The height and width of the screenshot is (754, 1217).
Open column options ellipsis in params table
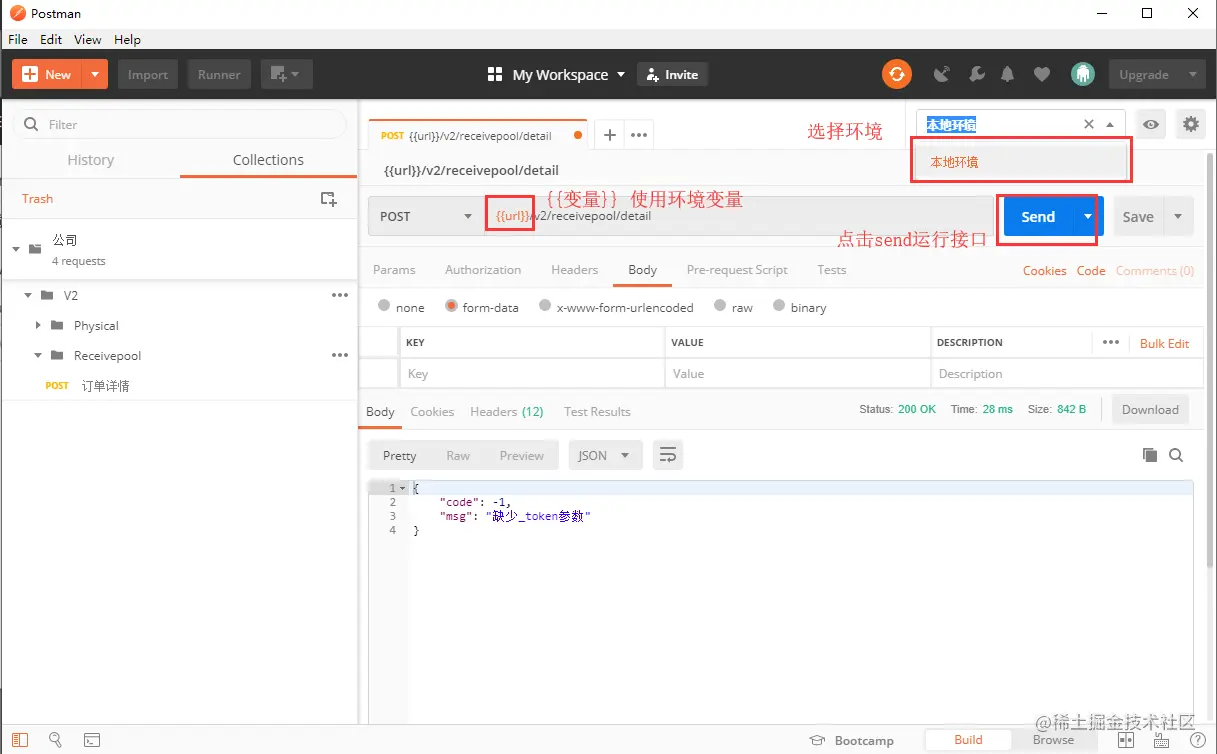tap(1111, 342)
